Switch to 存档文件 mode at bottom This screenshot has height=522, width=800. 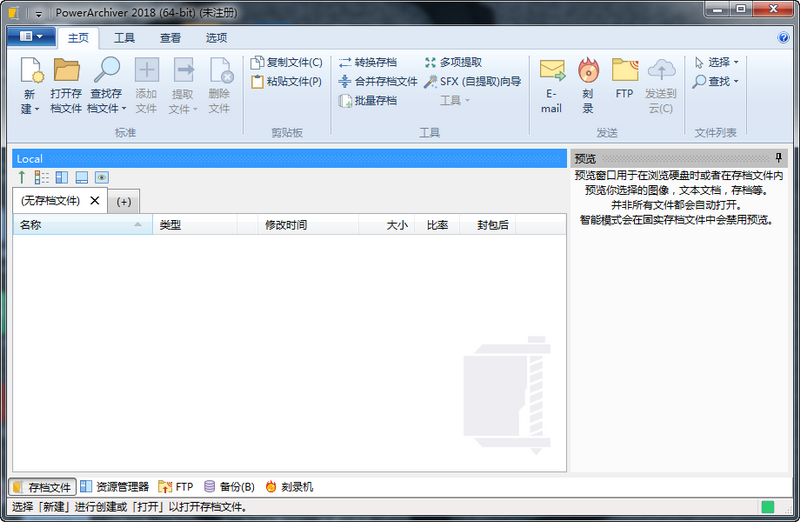(42, 487)
